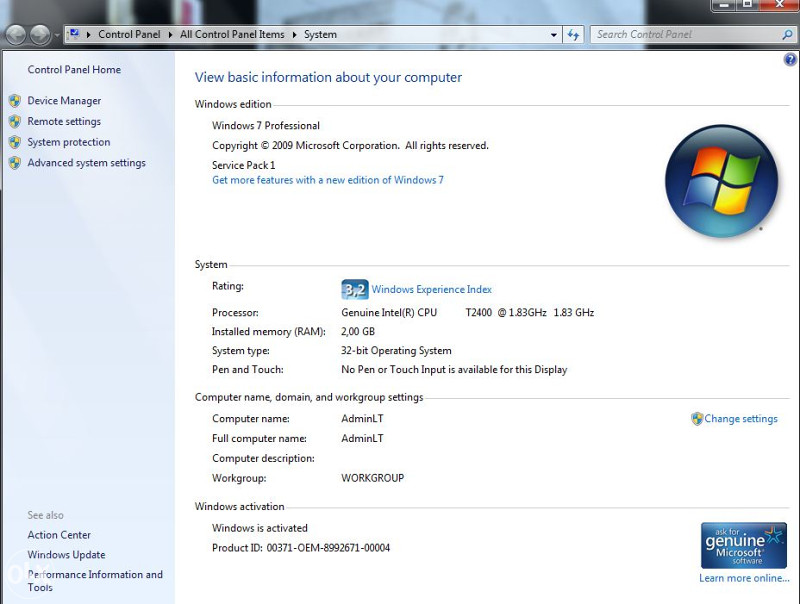Click the WORKGROUP workgroup value
The width and height of the screenshot is (800, 604).
coord(372,478)
